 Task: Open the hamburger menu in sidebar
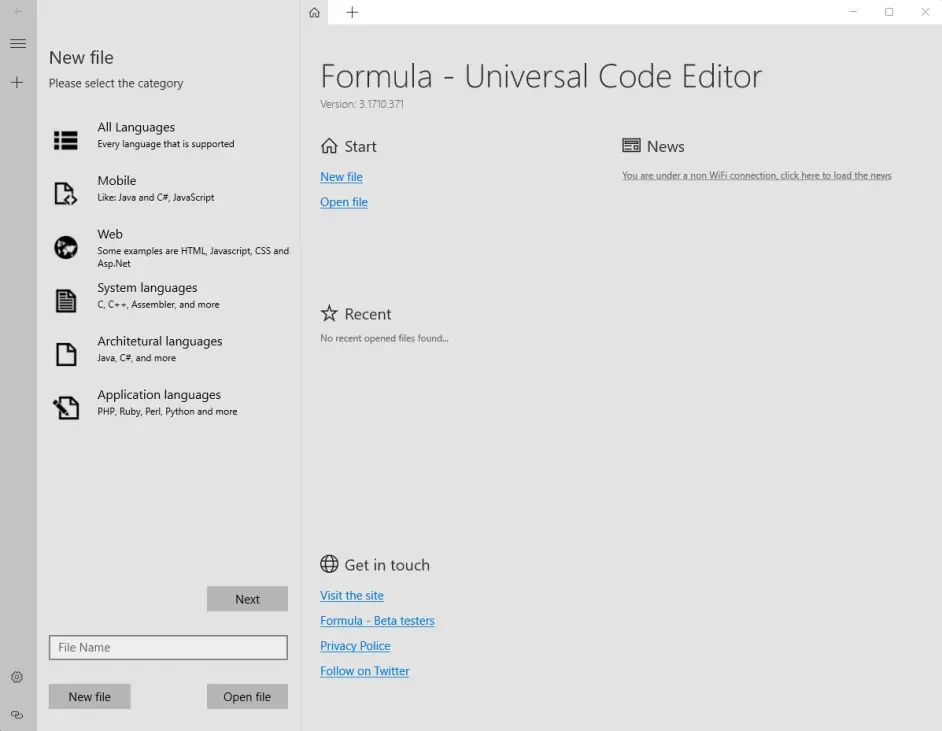click(18, 43)
